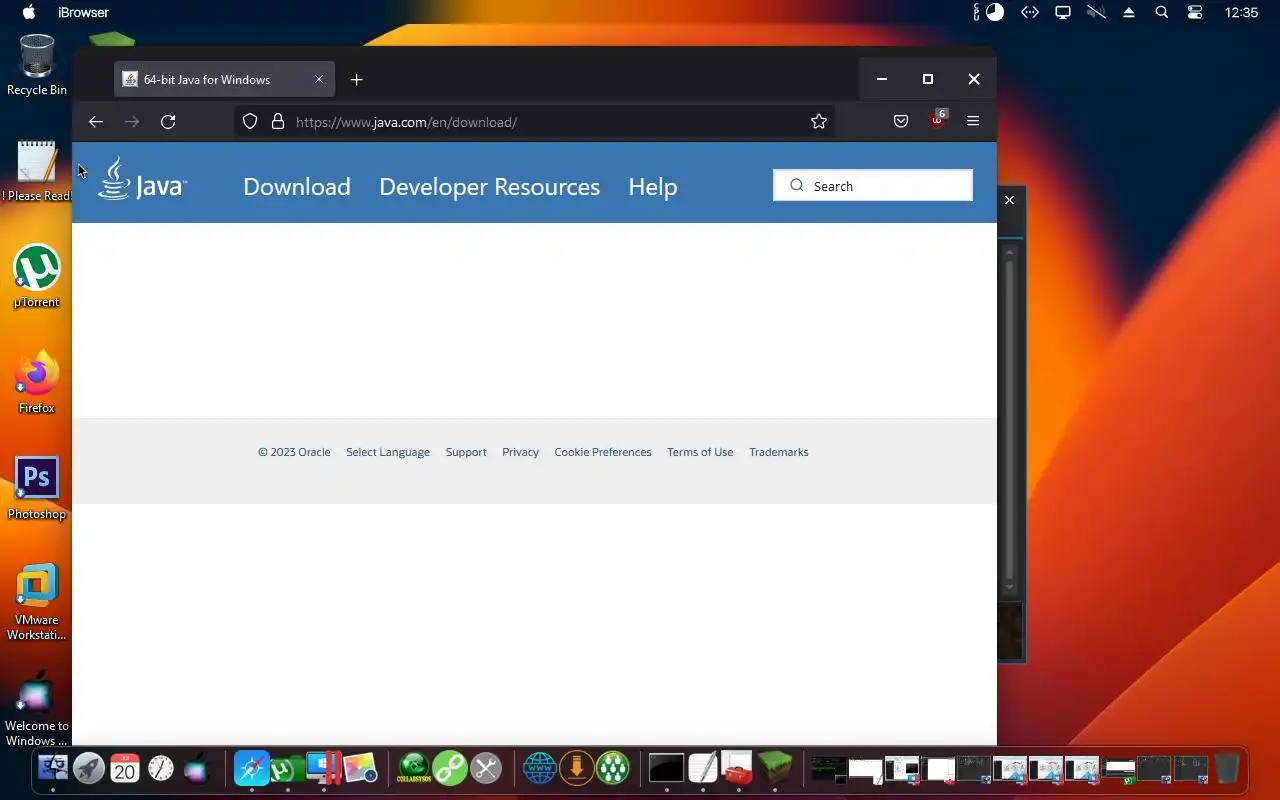
Task: Open the Support footer link
Action: (466, 452)
